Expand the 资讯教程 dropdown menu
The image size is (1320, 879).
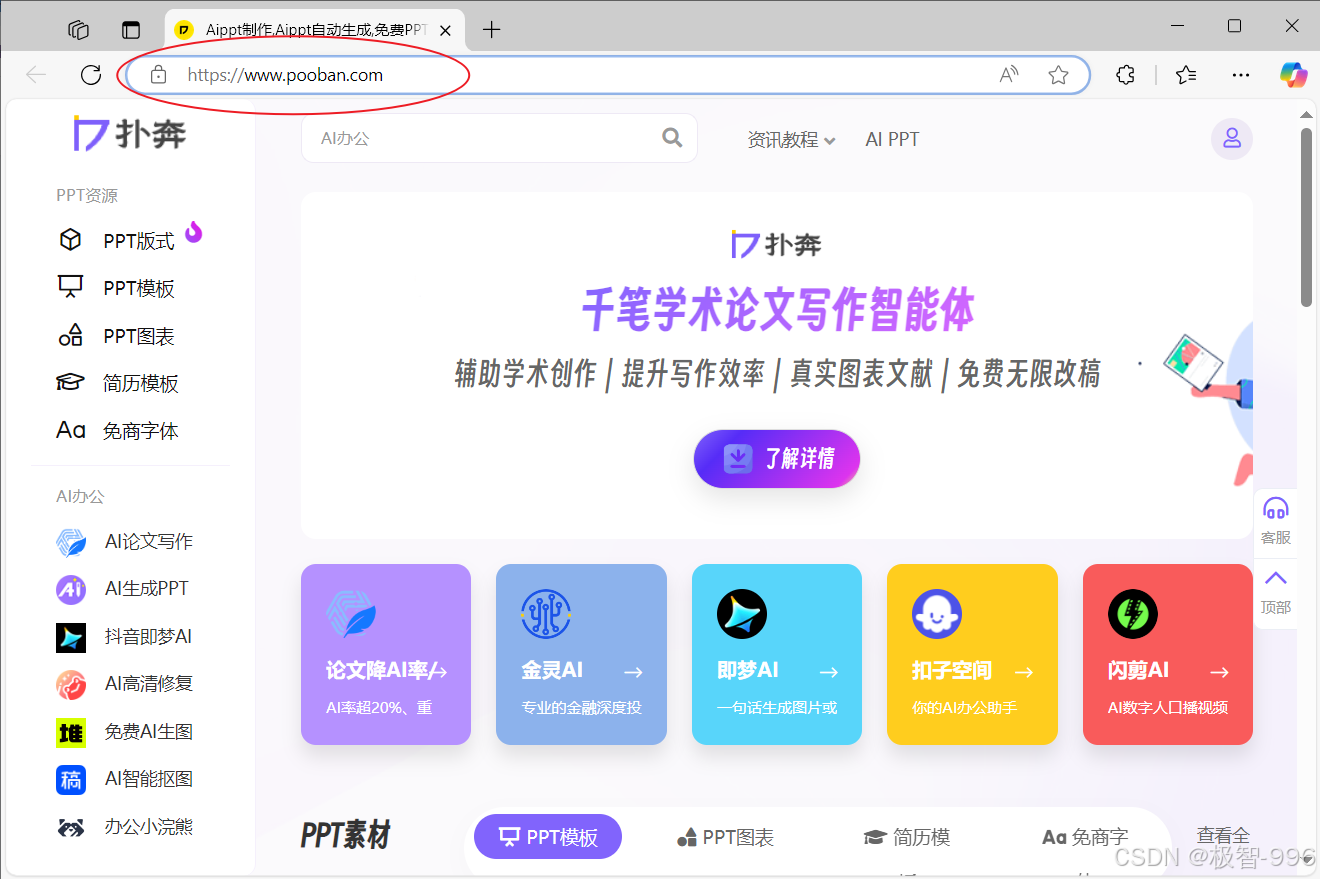coord(791,140)
